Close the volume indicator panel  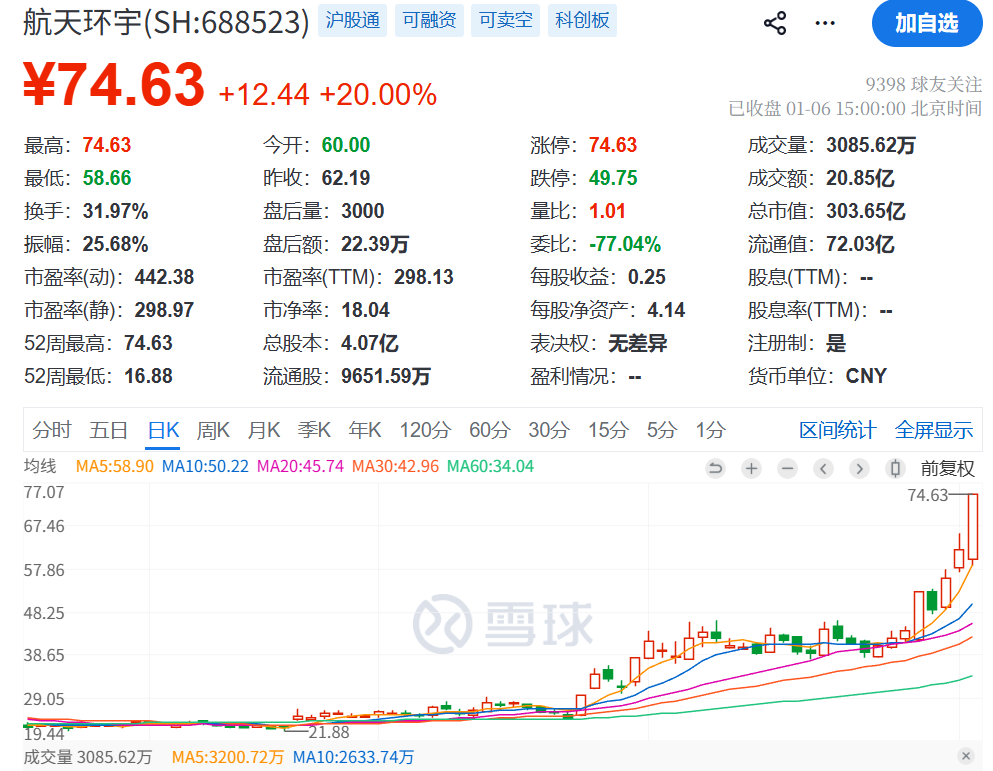[966, 756]
